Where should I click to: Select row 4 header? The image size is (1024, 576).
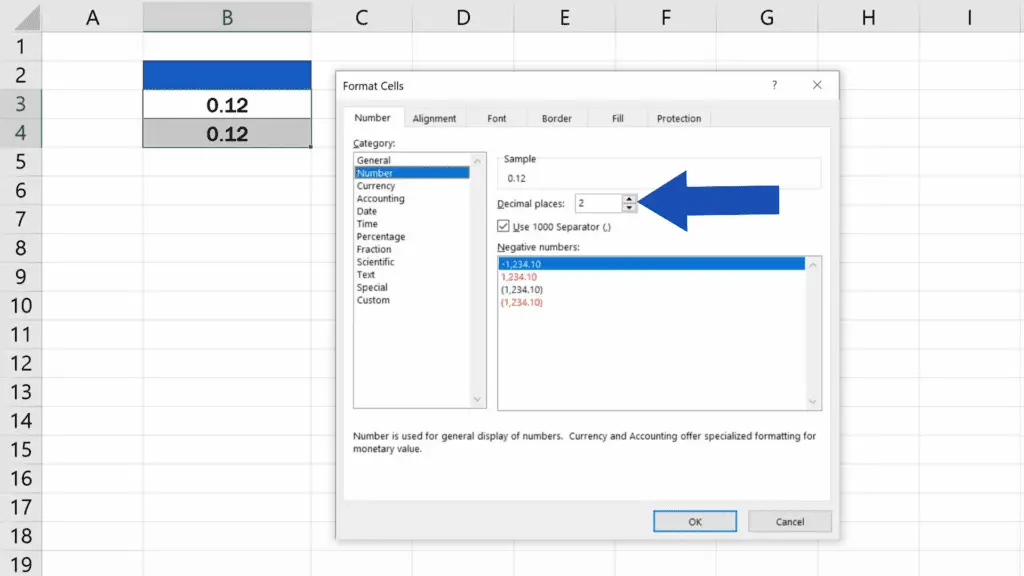(x=21, y=133)
